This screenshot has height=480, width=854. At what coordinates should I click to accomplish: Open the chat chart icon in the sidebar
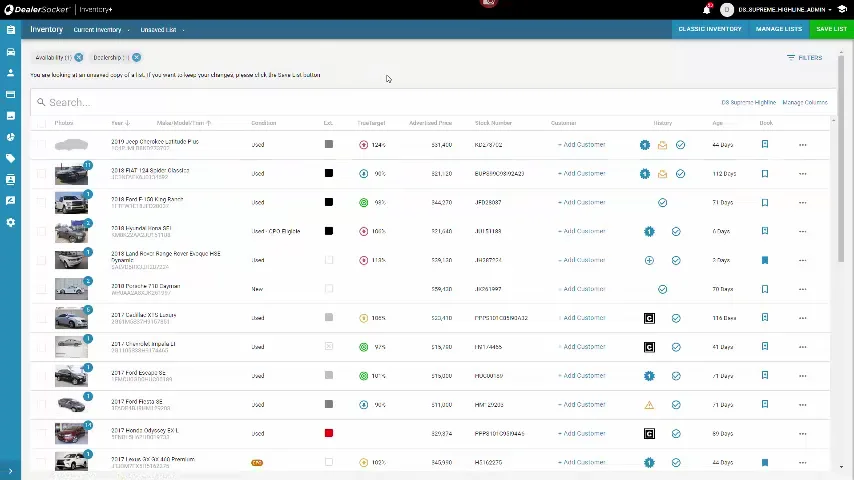[x=10, y=201]
